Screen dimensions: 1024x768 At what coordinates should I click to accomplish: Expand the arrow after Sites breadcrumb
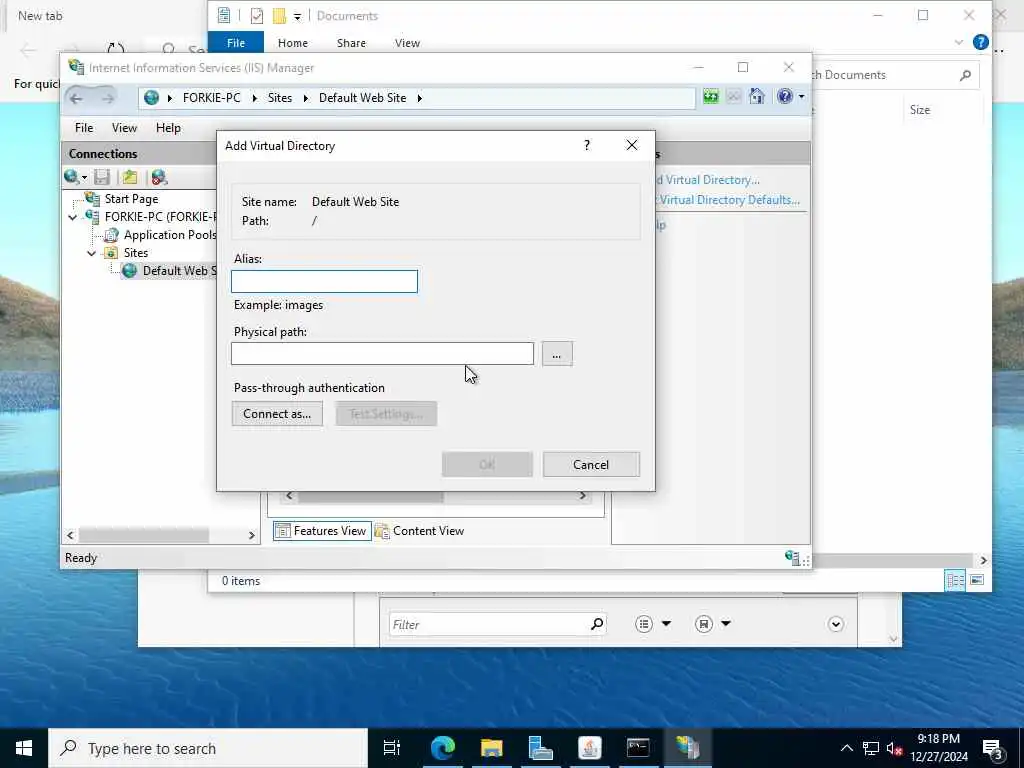coord(305,98)
